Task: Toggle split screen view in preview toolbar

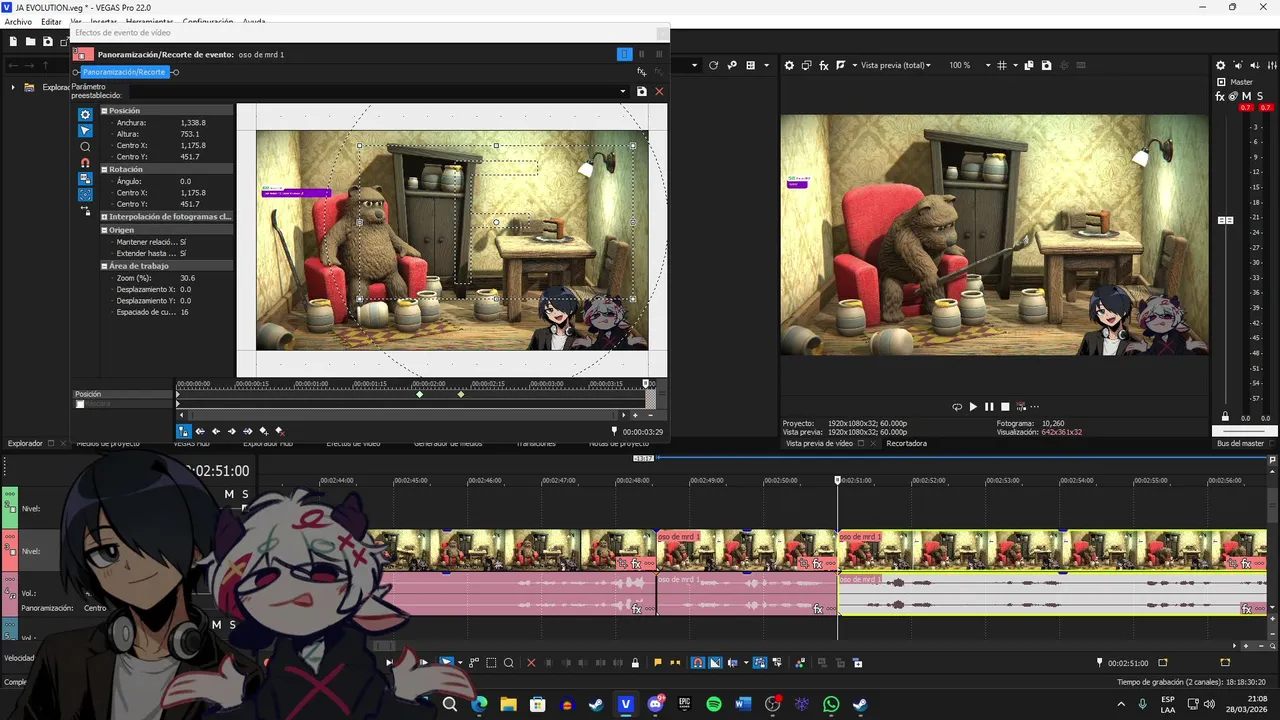Action: click(840, 65)
